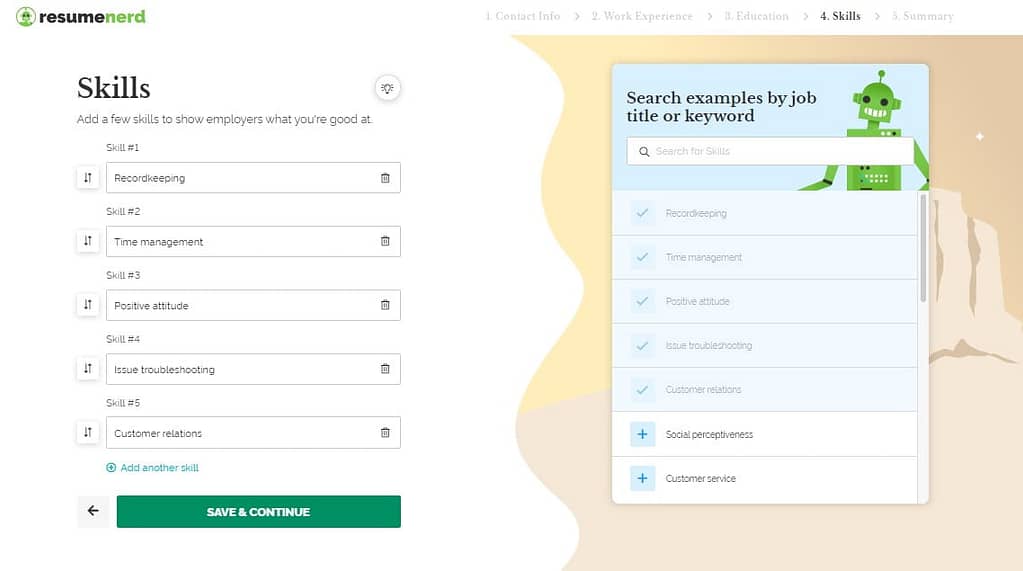The width and height of the screenshot is (1023, 571).
Task: Click the resumenerd logo
Action: 81,16
